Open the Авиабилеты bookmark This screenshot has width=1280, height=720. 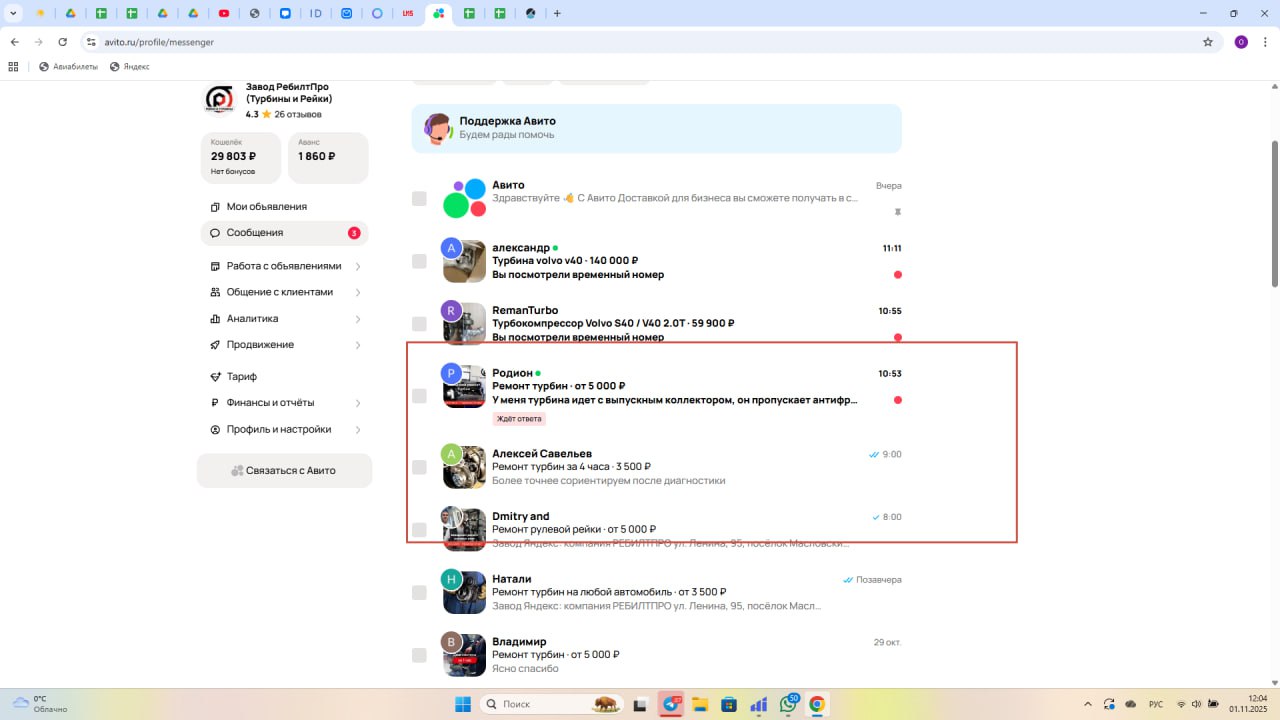pyautogui.click(x=68, y=67)
